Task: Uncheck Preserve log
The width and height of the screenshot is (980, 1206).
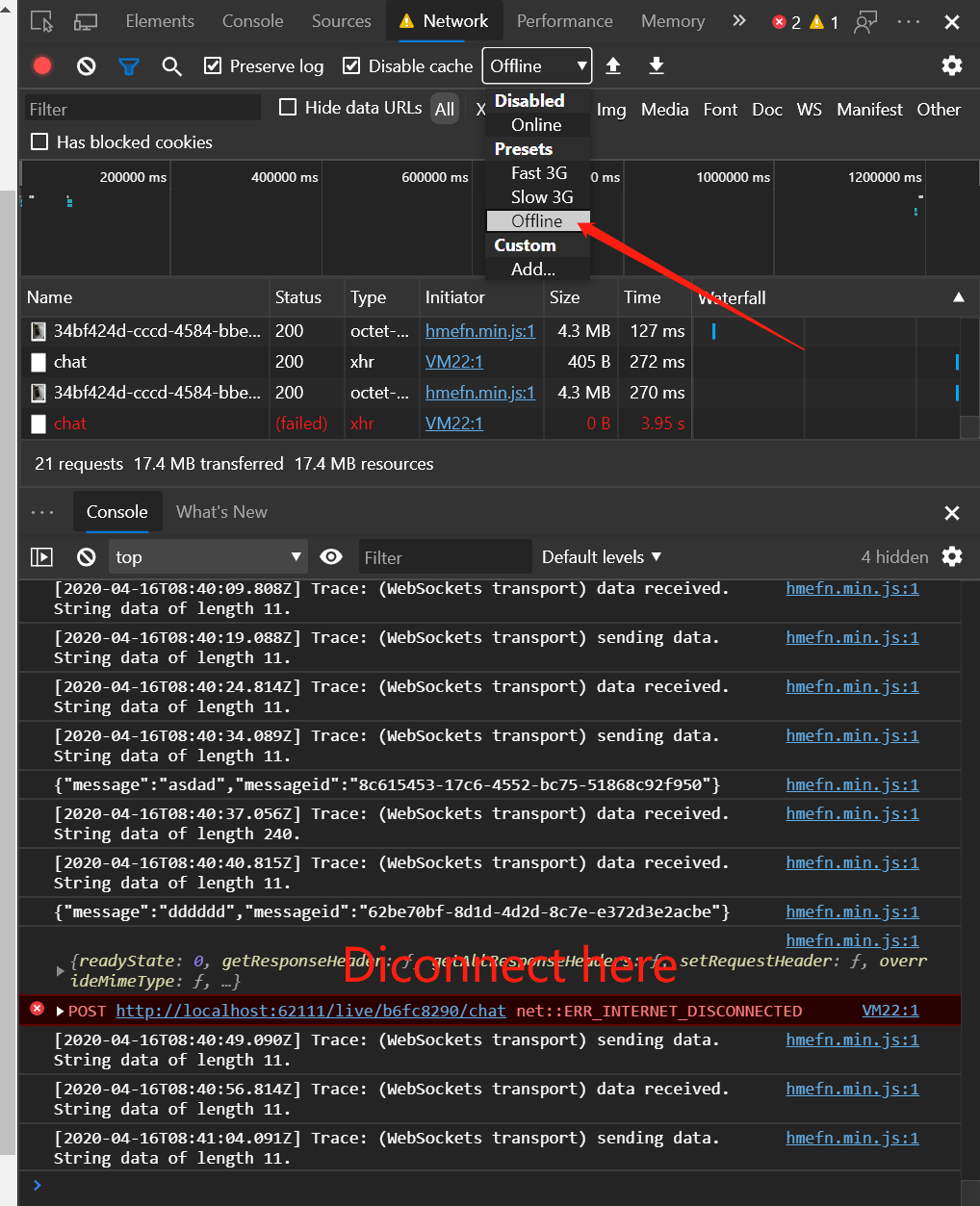Action: (214, 65)
